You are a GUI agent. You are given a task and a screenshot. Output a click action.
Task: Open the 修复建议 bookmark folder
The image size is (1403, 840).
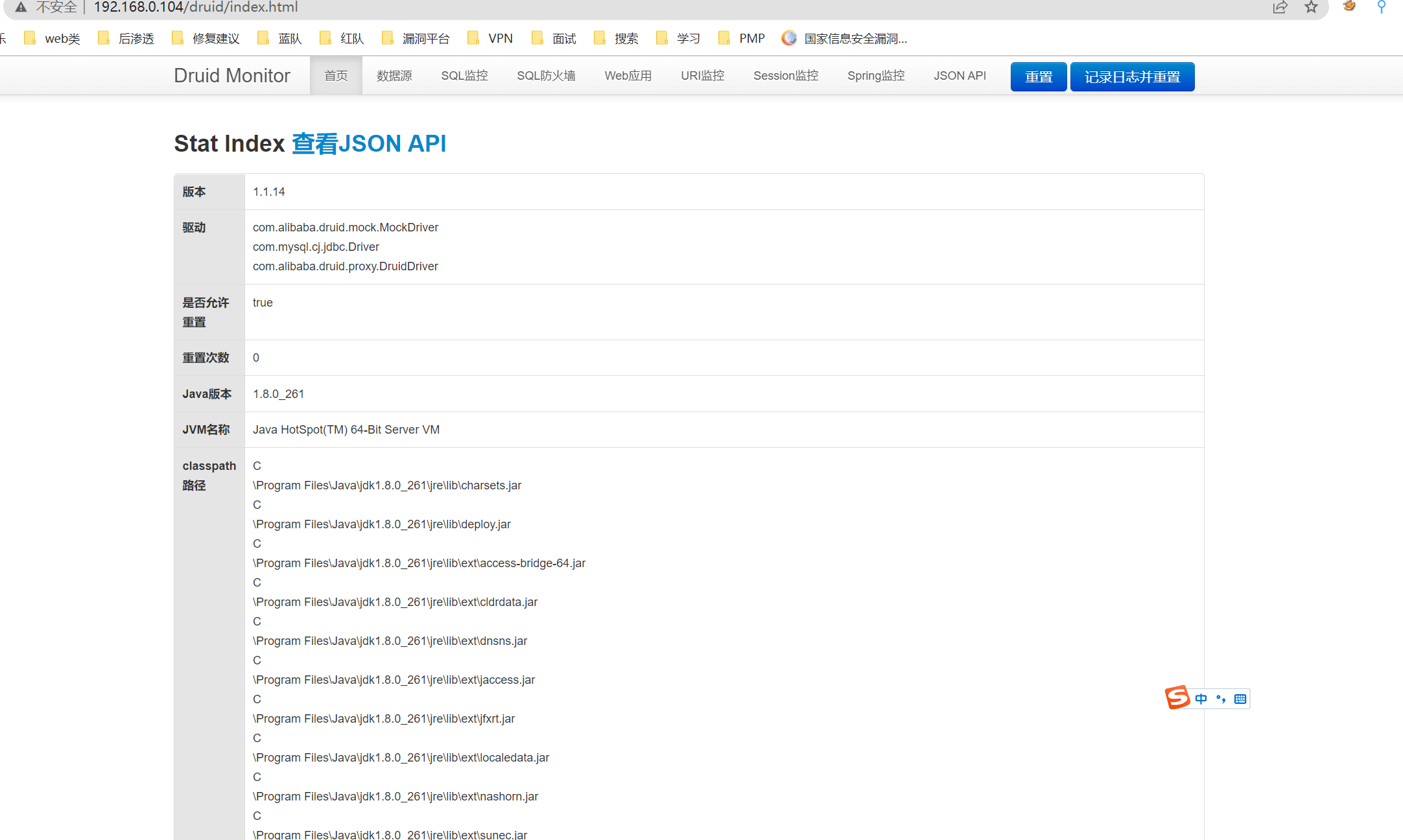[x=206, y=38]
